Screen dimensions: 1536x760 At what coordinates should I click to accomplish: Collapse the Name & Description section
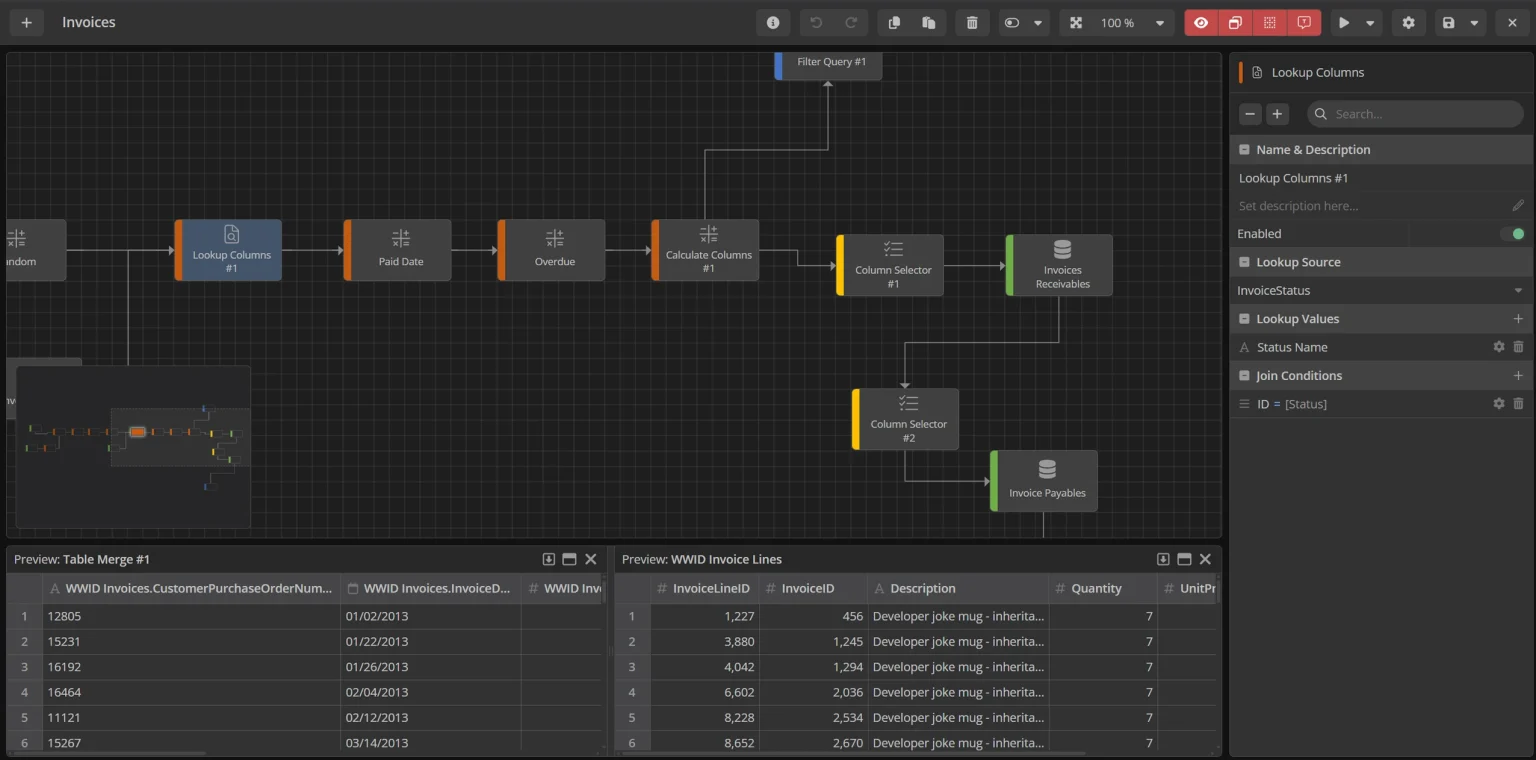point(1244,150)
